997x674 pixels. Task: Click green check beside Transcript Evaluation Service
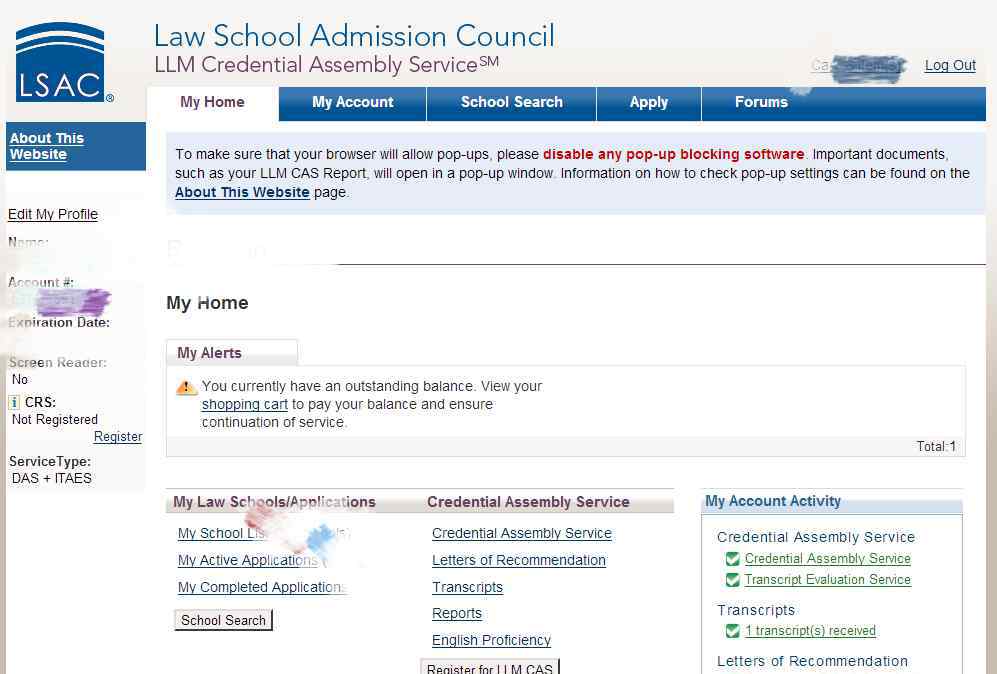pos(732,580)
